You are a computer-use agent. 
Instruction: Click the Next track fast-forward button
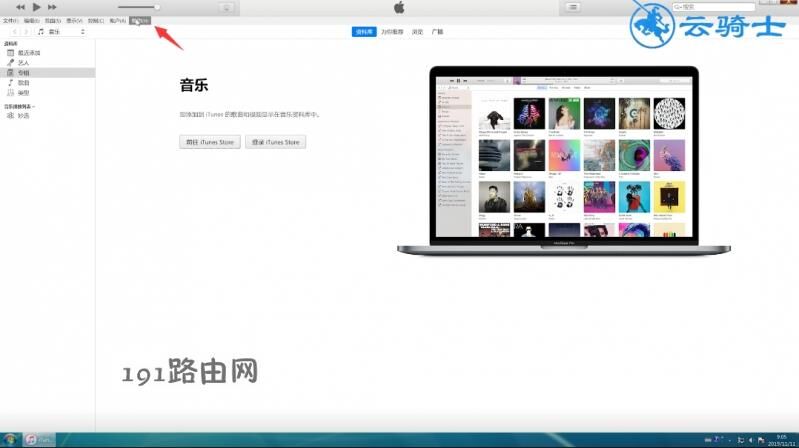pos(52,7)
